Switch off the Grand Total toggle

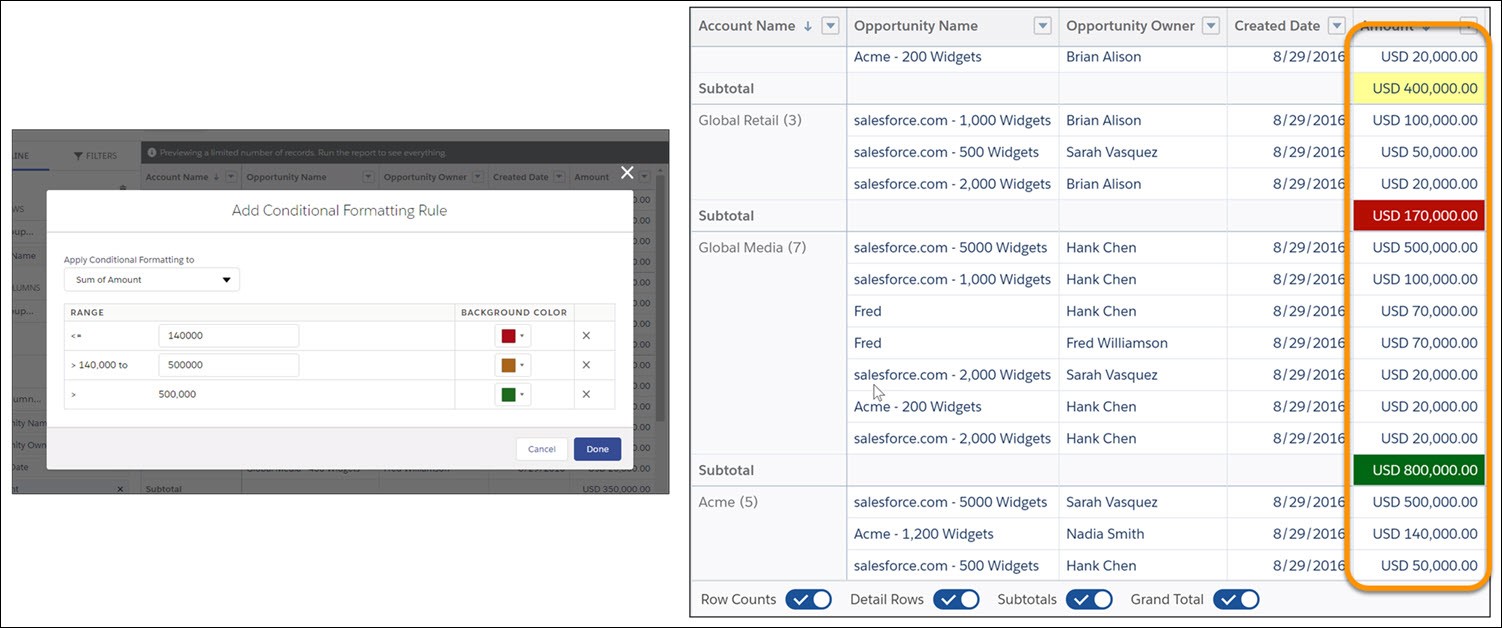(1236, 599)
